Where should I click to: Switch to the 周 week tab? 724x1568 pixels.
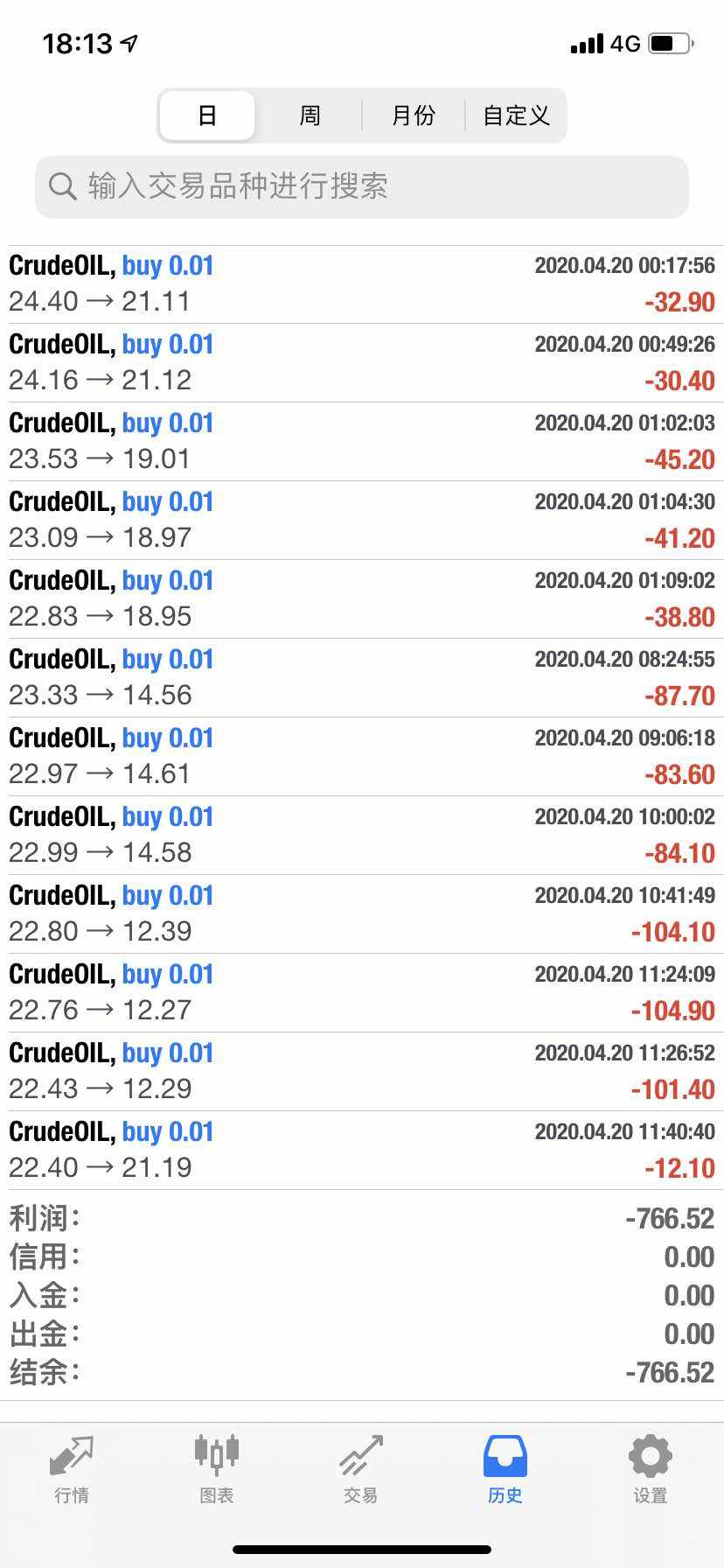310,115
